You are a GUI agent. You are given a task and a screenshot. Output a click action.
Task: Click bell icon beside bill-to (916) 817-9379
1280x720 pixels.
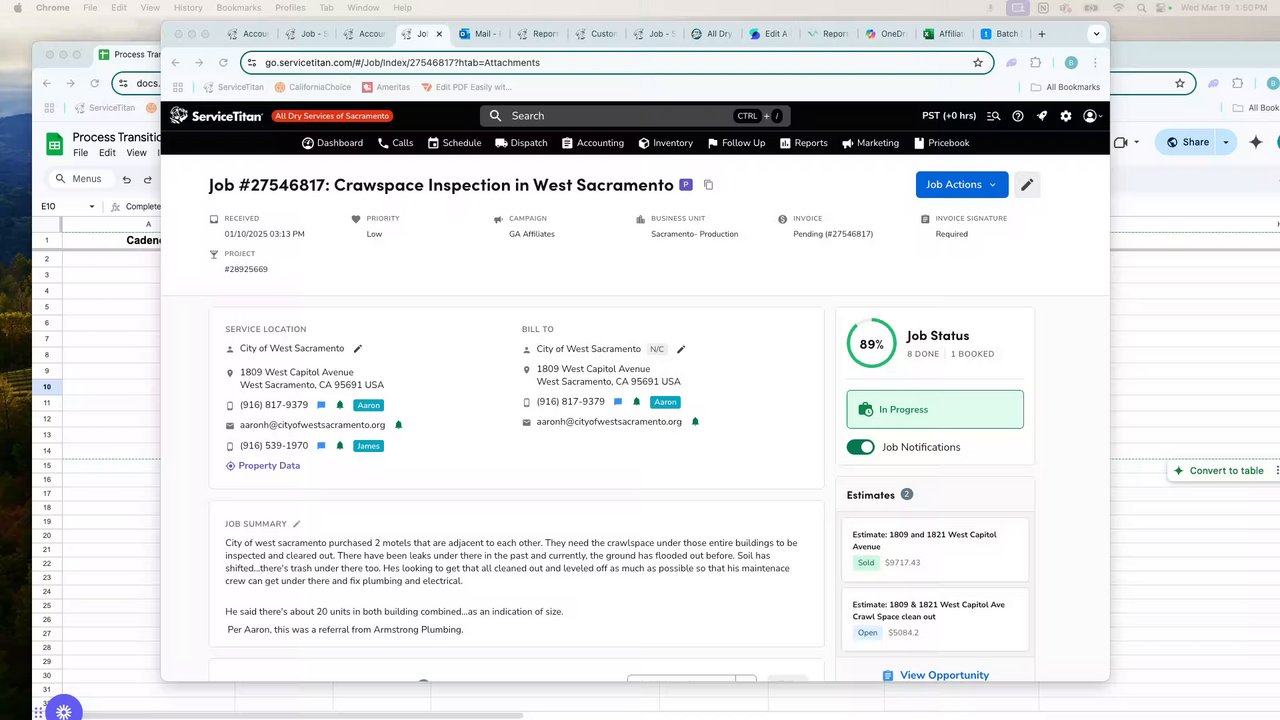point(636,402)
